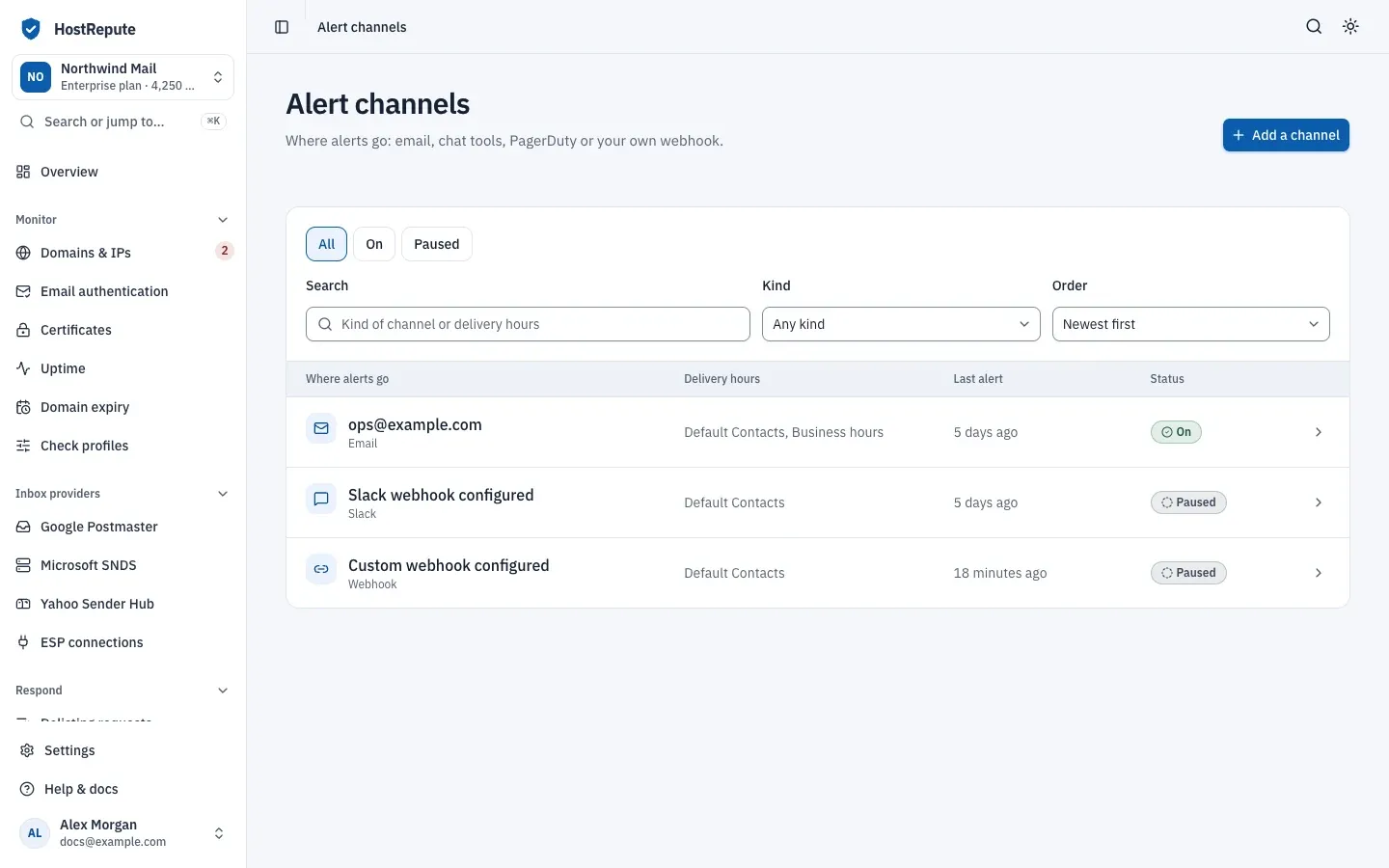Click the Settings gear icon
Image resolution: width=1389 pixels, height=868 pixels.
coord(27,750)
